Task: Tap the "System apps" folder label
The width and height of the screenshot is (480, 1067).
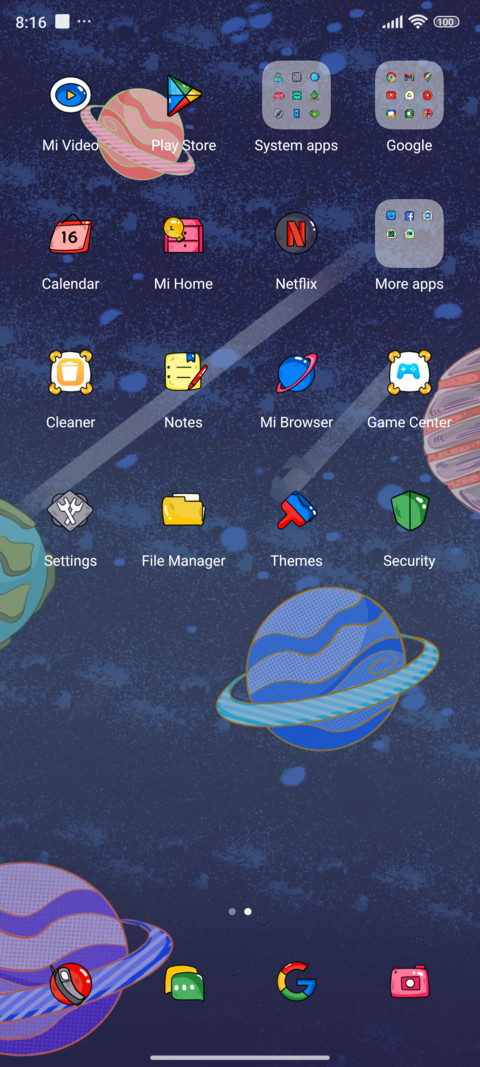Action: pos(296,146)
